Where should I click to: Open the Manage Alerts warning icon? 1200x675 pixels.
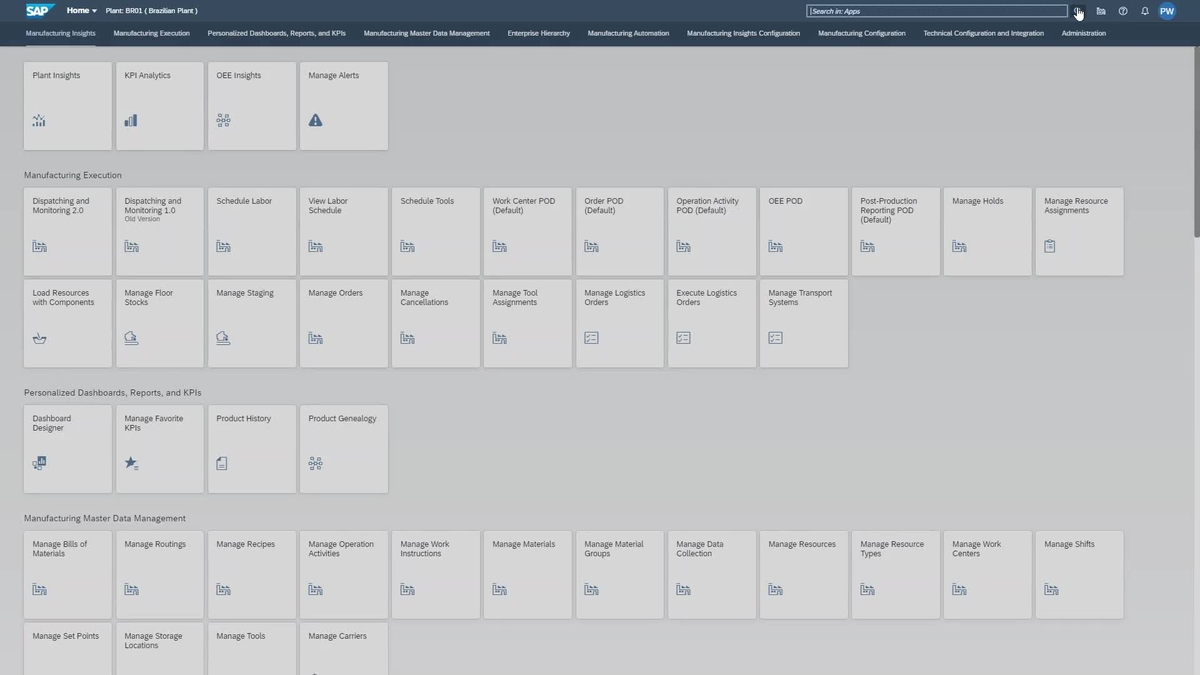click(314, 119)
